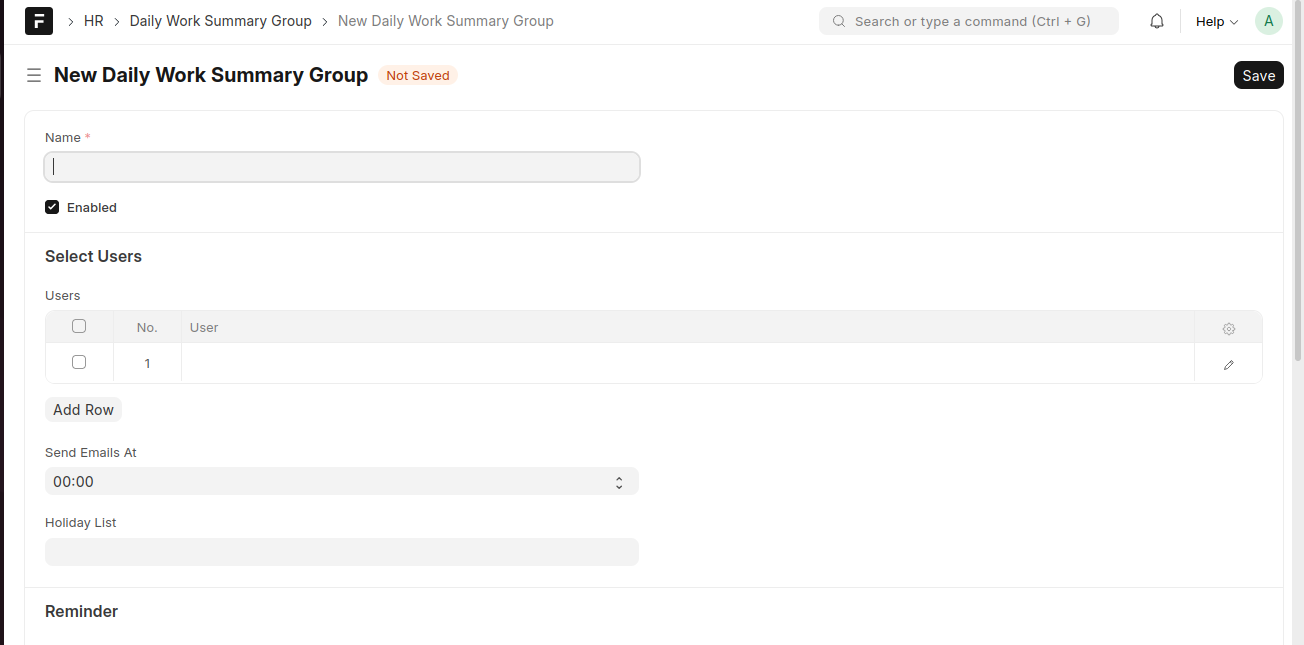Click the Holiday List field
Image resolution: width=1304 pixels, height=645 pixels.
pos(342,552)
